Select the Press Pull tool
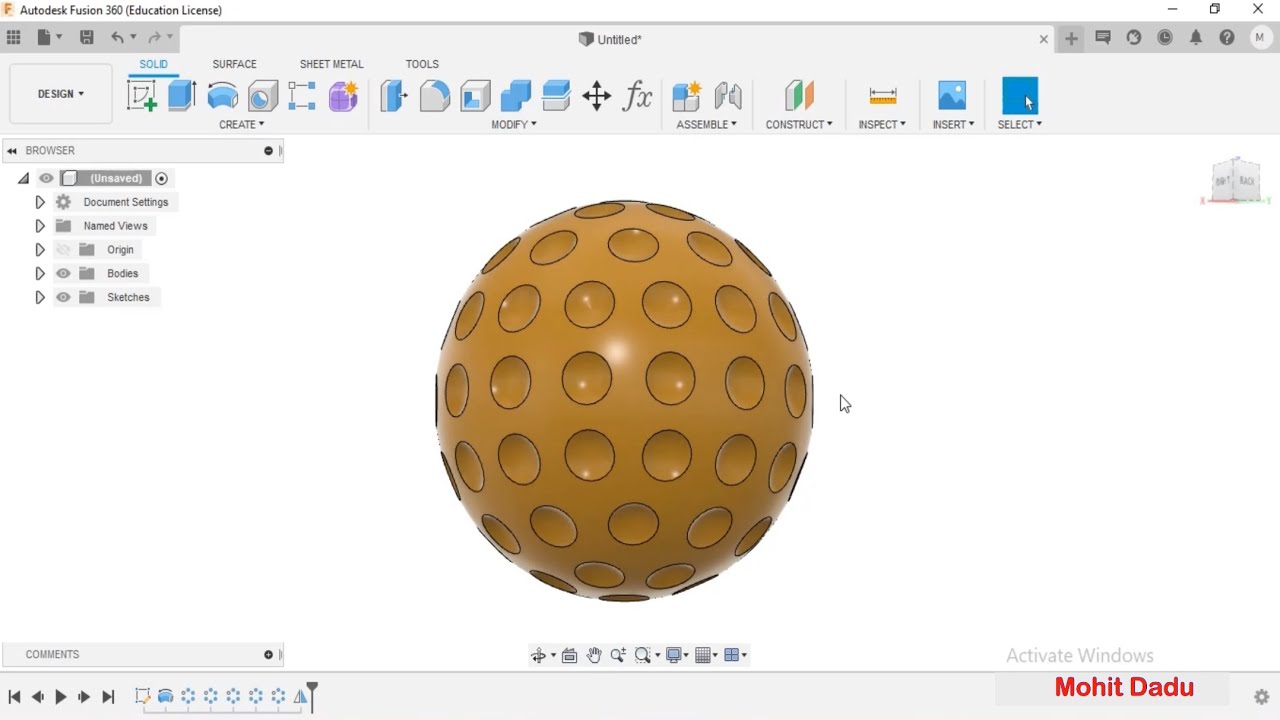Screen dimensions: 1280x720 394,96
